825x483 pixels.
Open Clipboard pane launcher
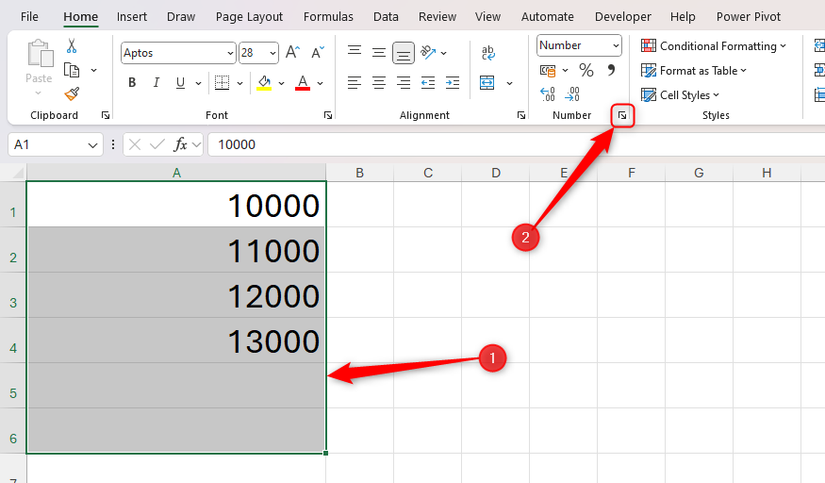(105, 115)
